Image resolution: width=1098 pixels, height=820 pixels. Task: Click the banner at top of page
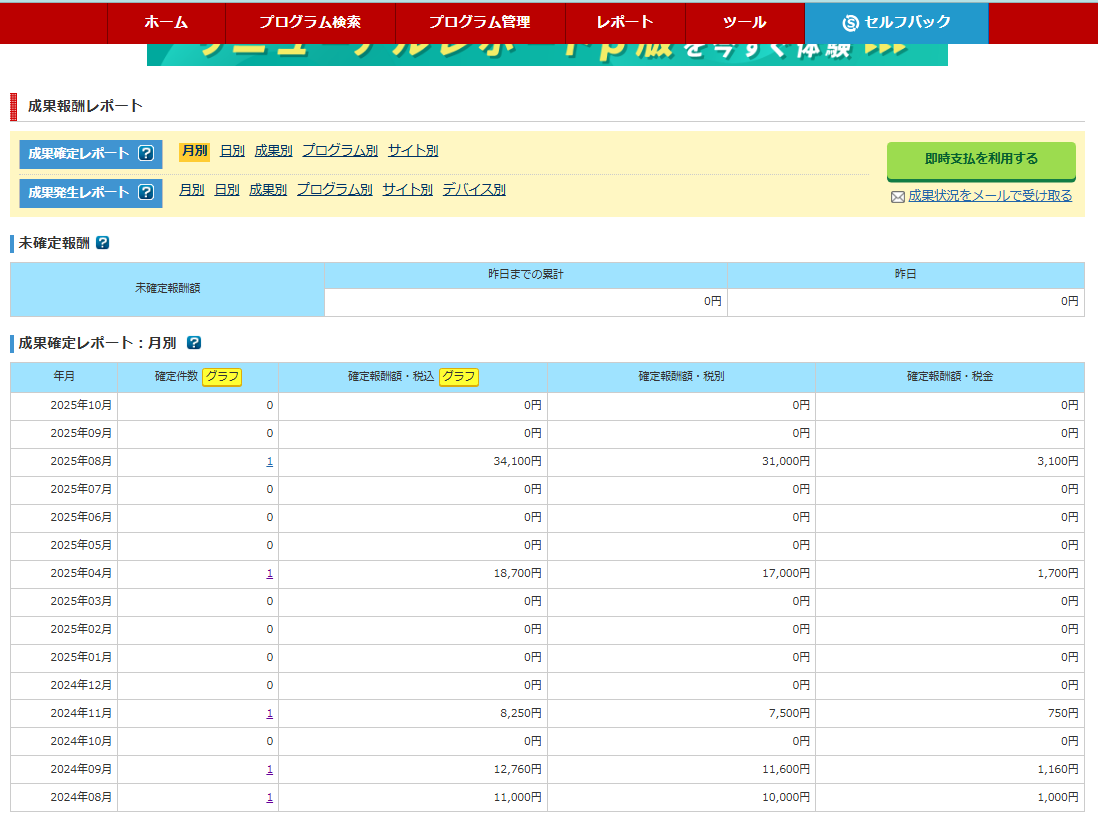point(547,54)
